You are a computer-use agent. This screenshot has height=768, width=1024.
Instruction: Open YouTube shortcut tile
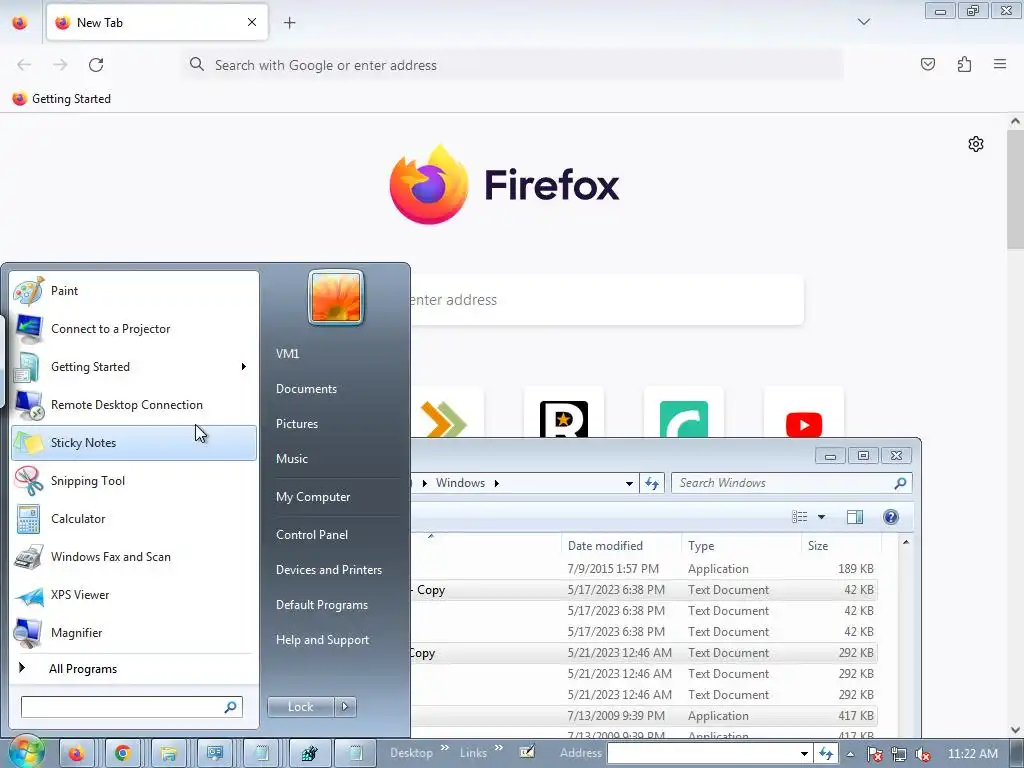click(803, 413)
